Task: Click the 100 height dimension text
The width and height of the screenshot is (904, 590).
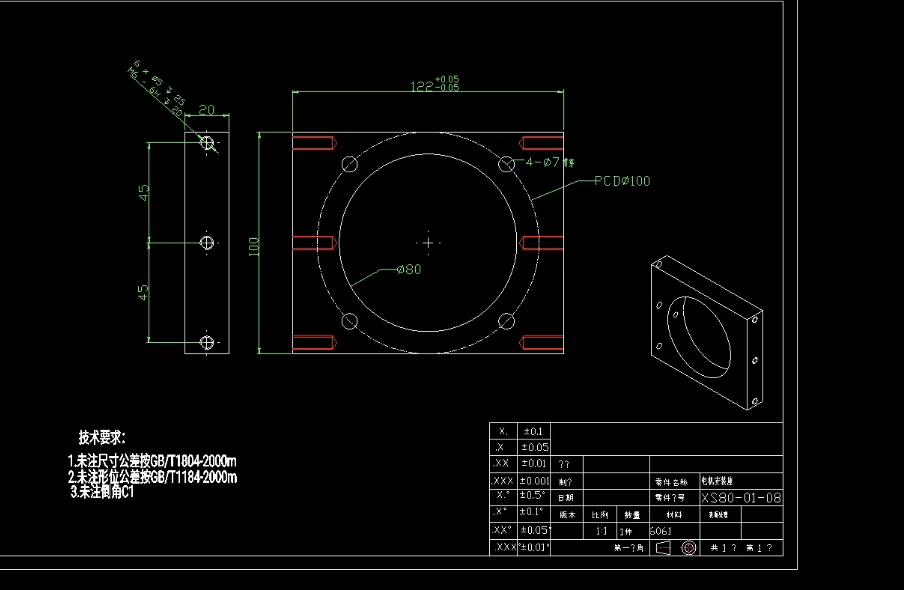Action: click(x=254, y=244)
